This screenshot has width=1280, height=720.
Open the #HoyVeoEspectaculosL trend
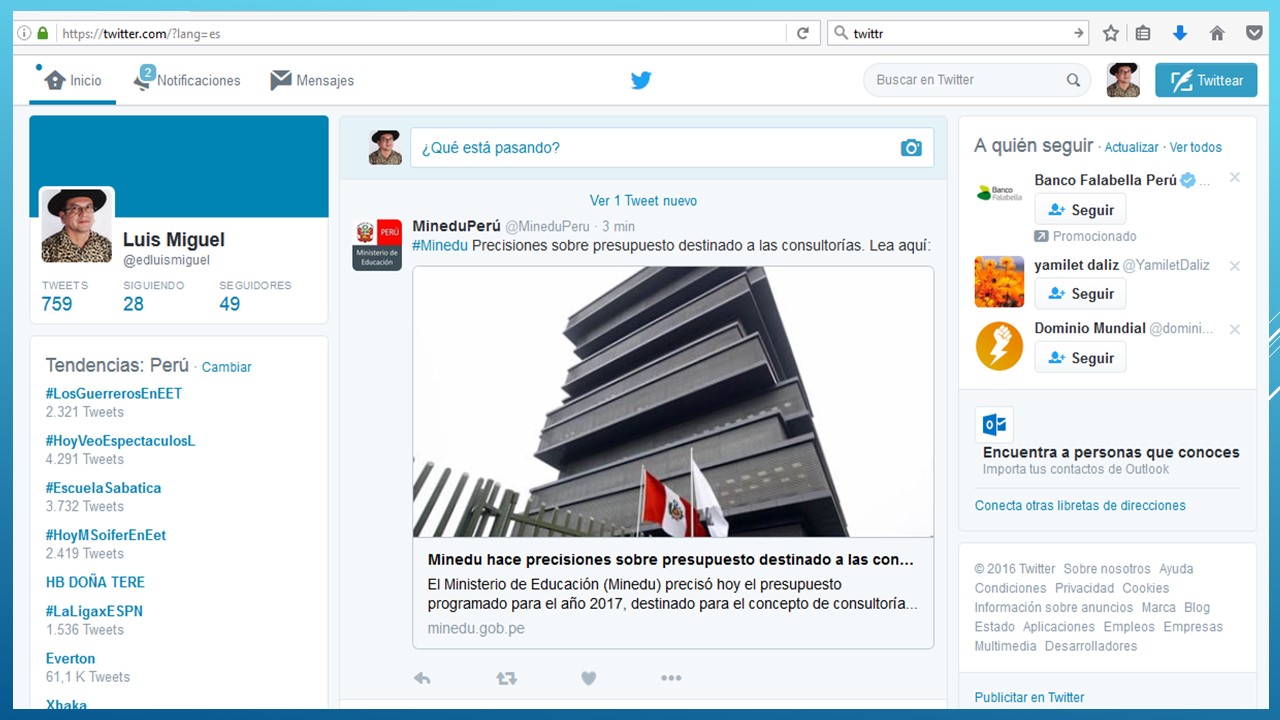[x=120, y=441]
